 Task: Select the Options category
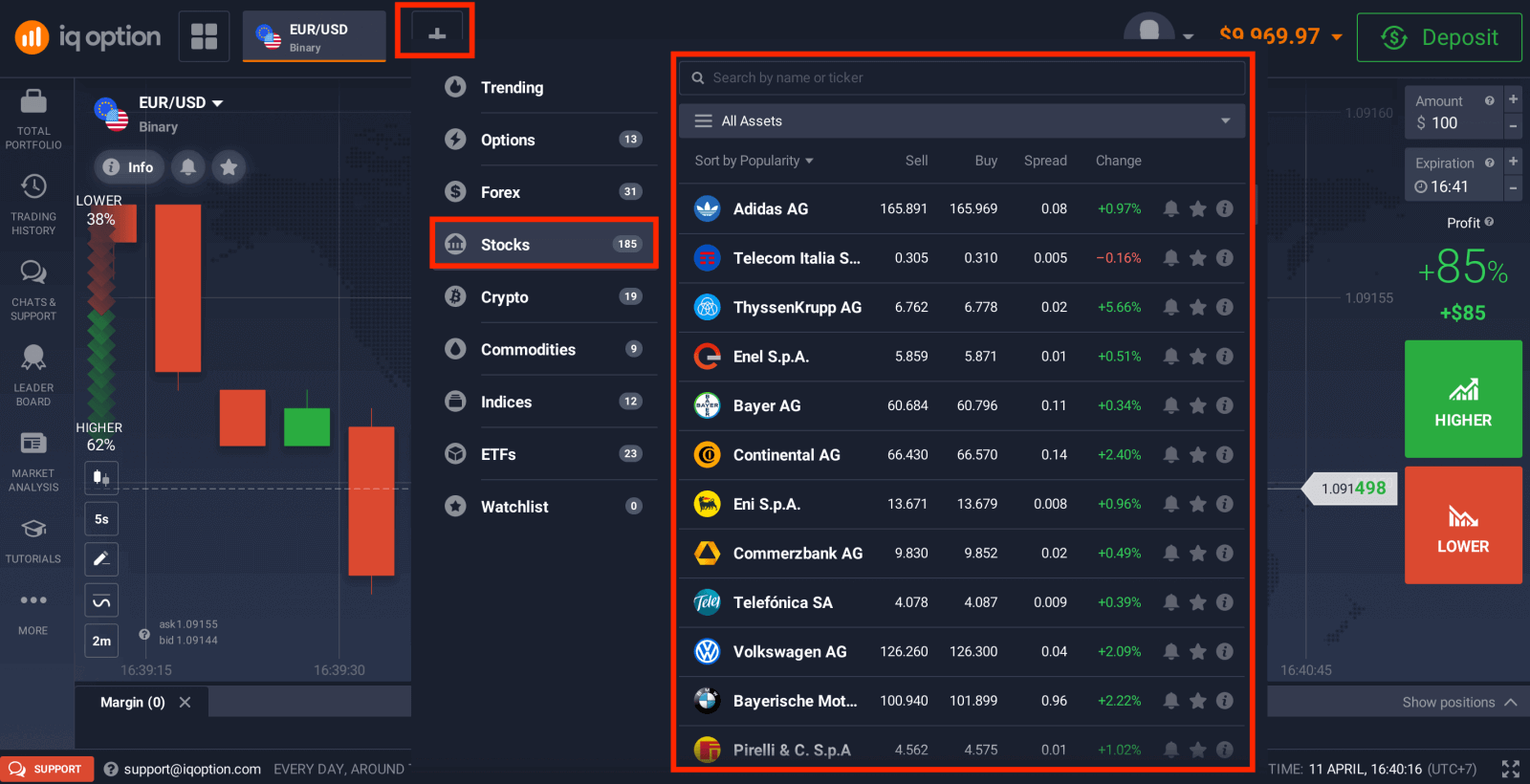(x=544, y=140)
